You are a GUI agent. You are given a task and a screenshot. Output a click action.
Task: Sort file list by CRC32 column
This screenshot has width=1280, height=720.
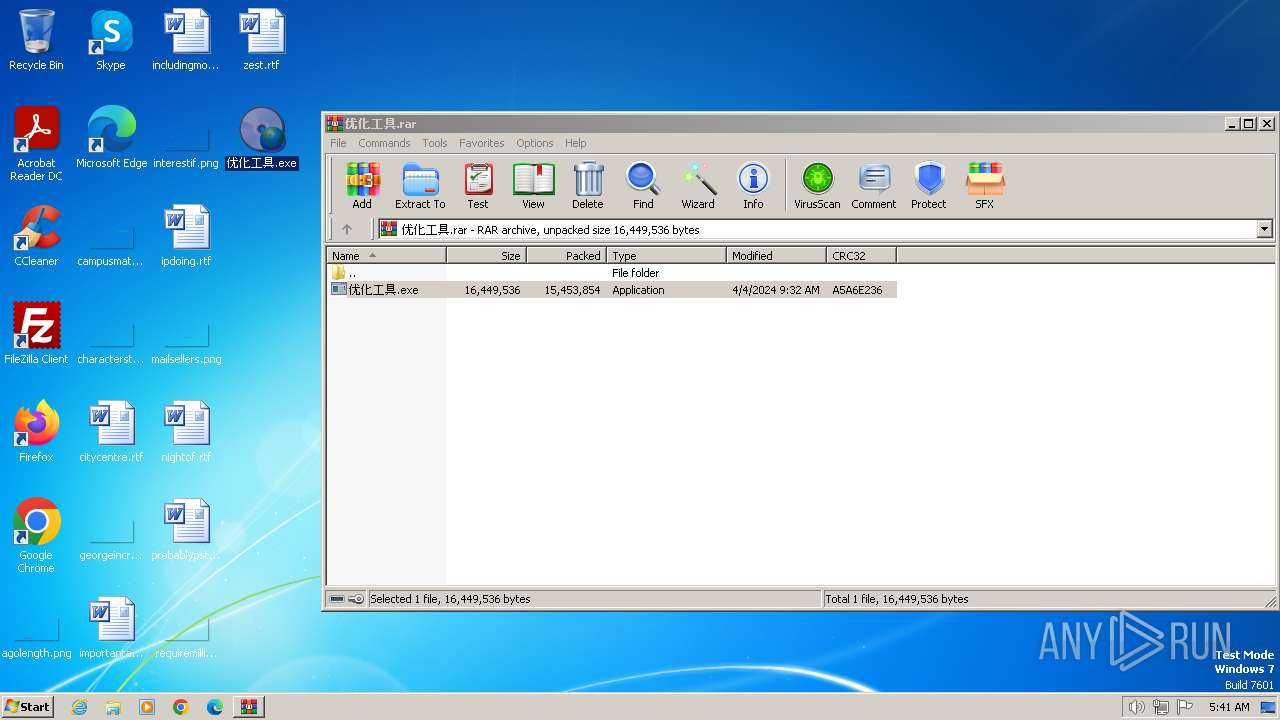[x=862, y=256]
